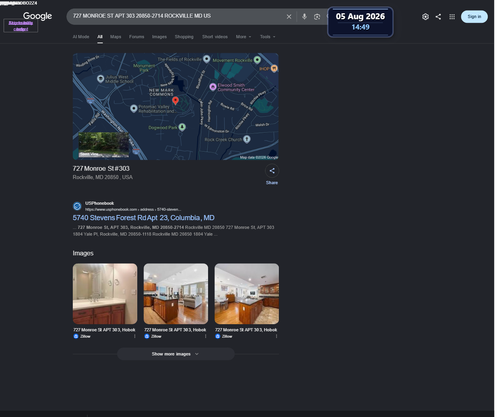Switch to AI Mode tab
Image resolution: width=500 pixels, height=417 pixels.
[81, 37]
